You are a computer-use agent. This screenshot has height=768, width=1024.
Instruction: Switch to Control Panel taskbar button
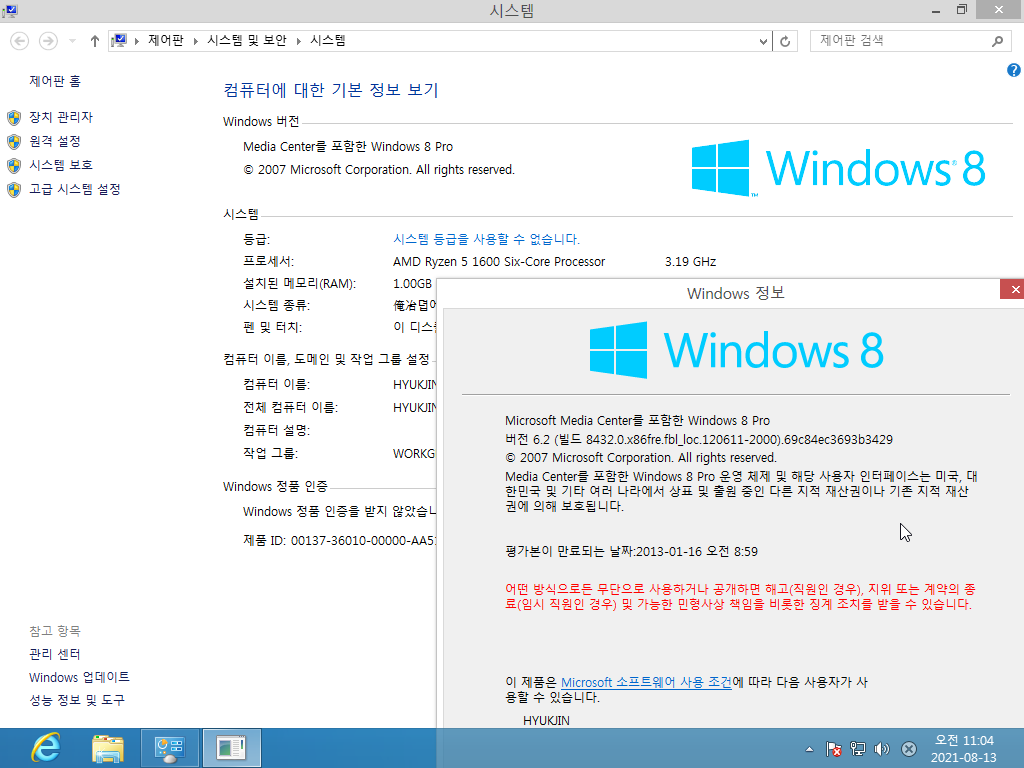170,748
